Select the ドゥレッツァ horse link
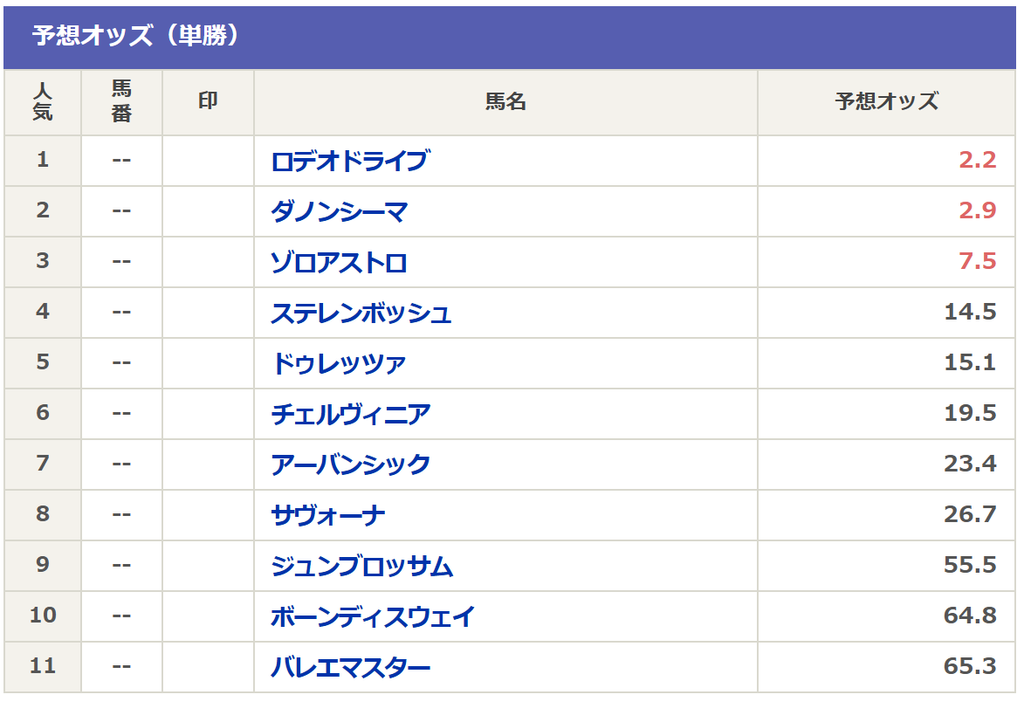The width and height of the screenshot is (1024, 702). (339, 363)
